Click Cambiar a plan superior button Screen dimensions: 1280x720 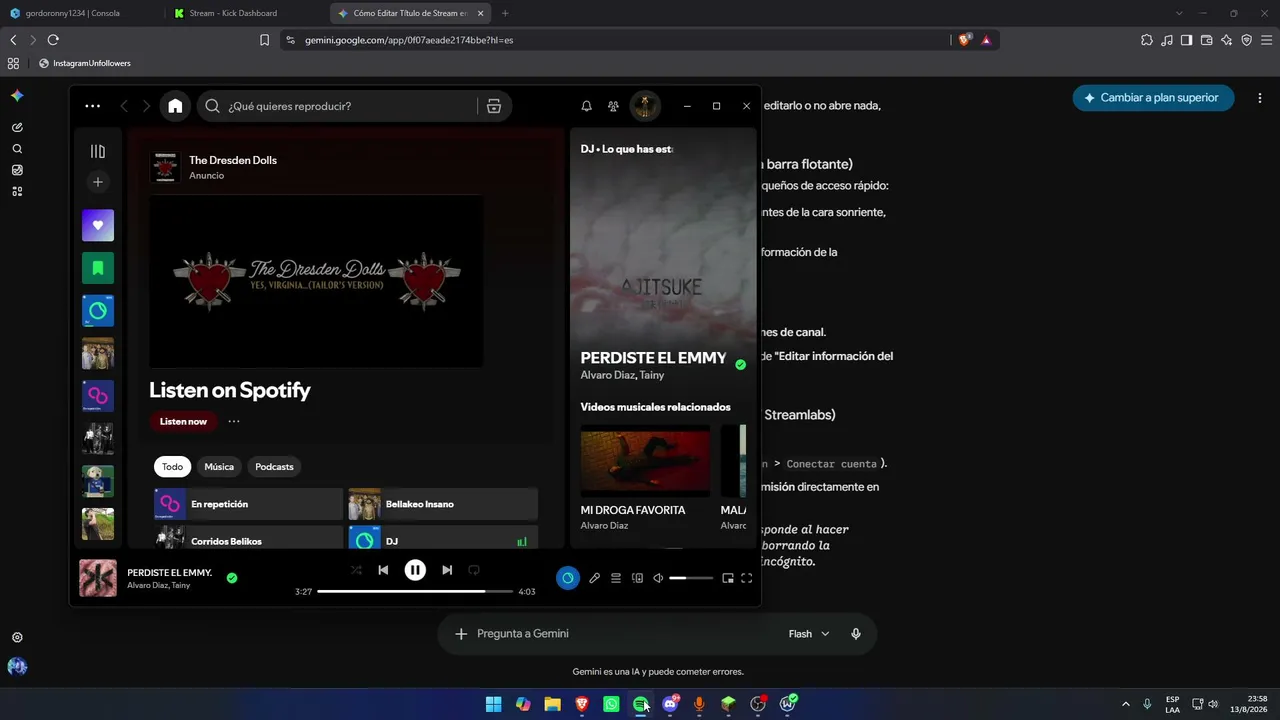tap(1153, 98)
